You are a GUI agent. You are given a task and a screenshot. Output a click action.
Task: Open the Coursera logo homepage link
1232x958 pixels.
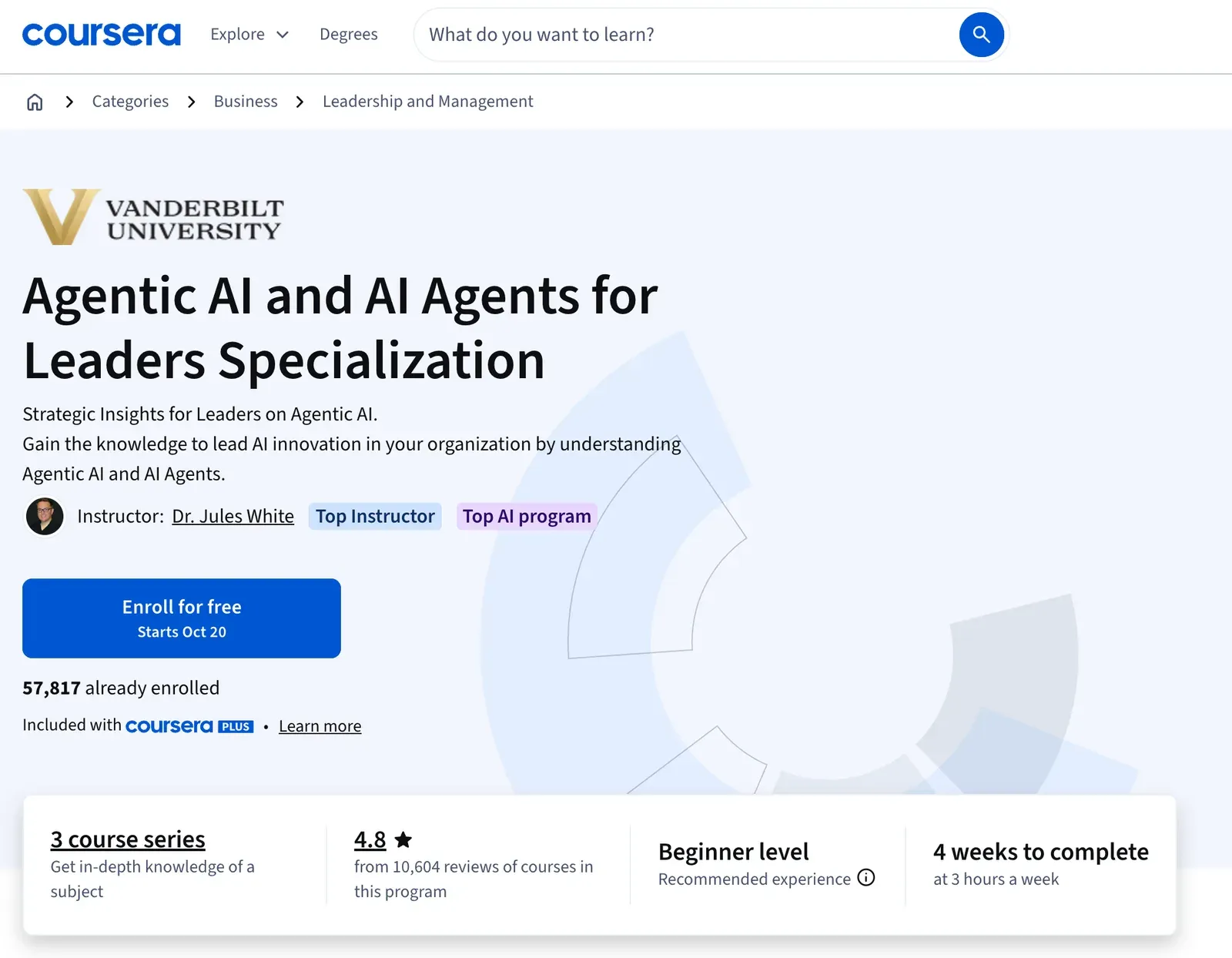pos(102,35)
